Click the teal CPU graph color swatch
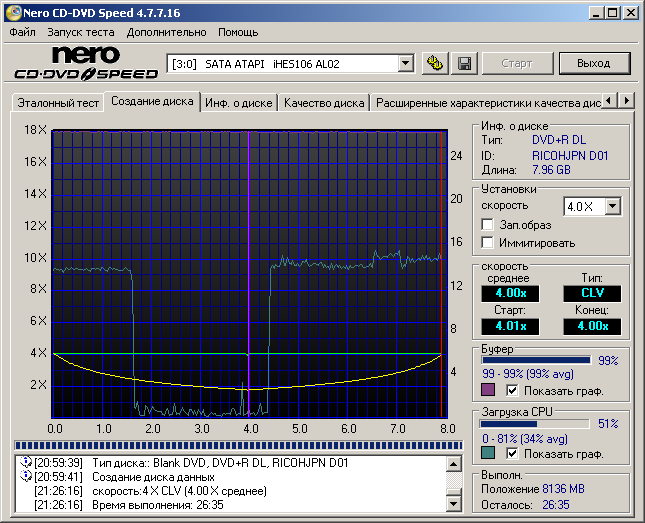645x523 pixels. [488, 453]
